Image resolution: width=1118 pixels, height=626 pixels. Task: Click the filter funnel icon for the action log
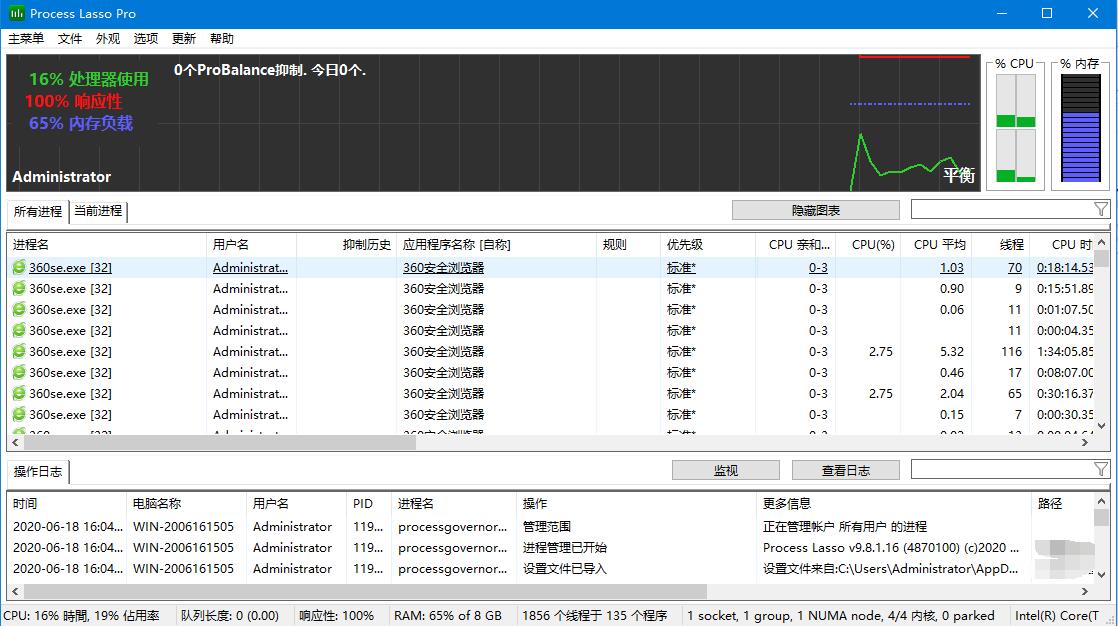(x=1101, y=468)
